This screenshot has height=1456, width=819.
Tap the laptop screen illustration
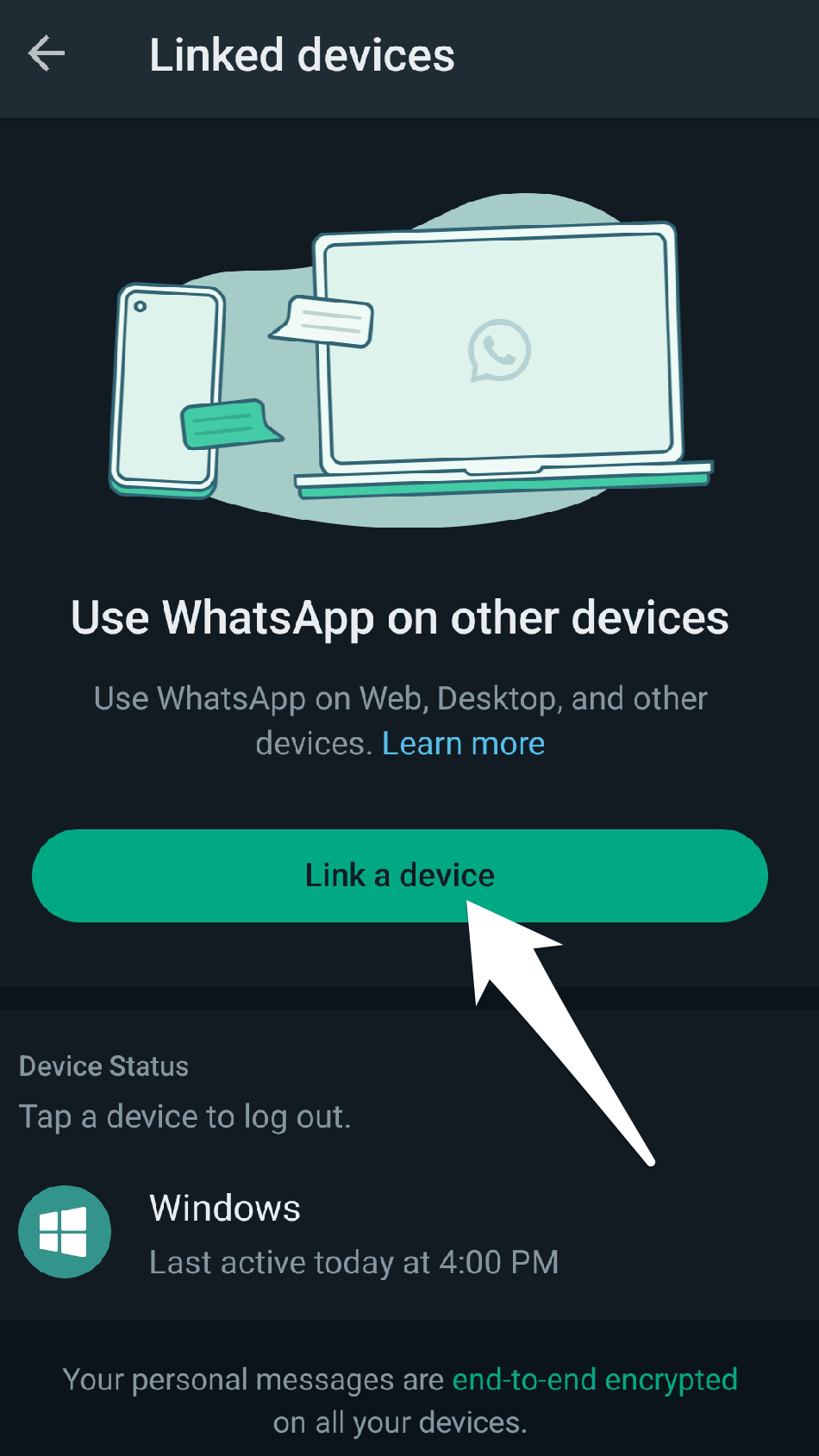point(498,347)
